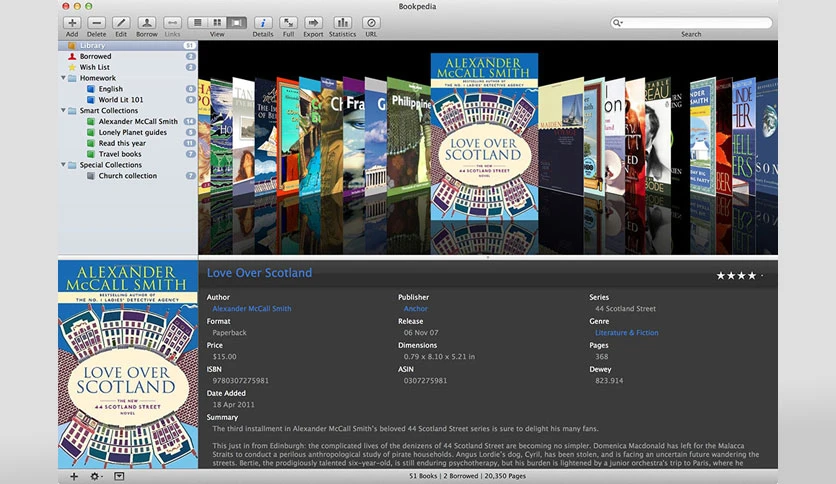This screenshot has width=836, height=484.
Task: Click the Philippines guide cover
Action: point(409,138)
